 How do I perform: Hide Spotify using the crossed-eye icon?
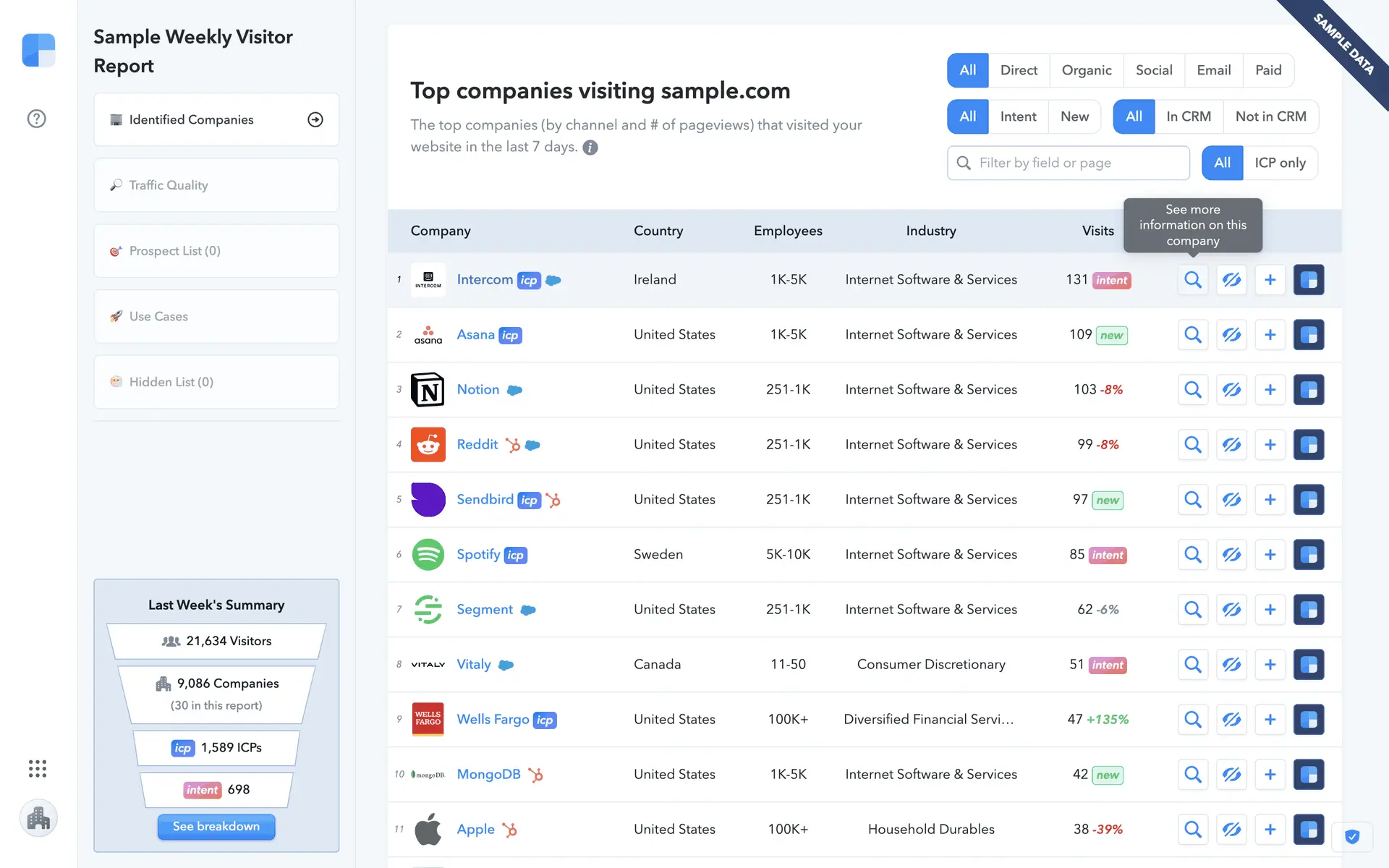(1231, 555)
